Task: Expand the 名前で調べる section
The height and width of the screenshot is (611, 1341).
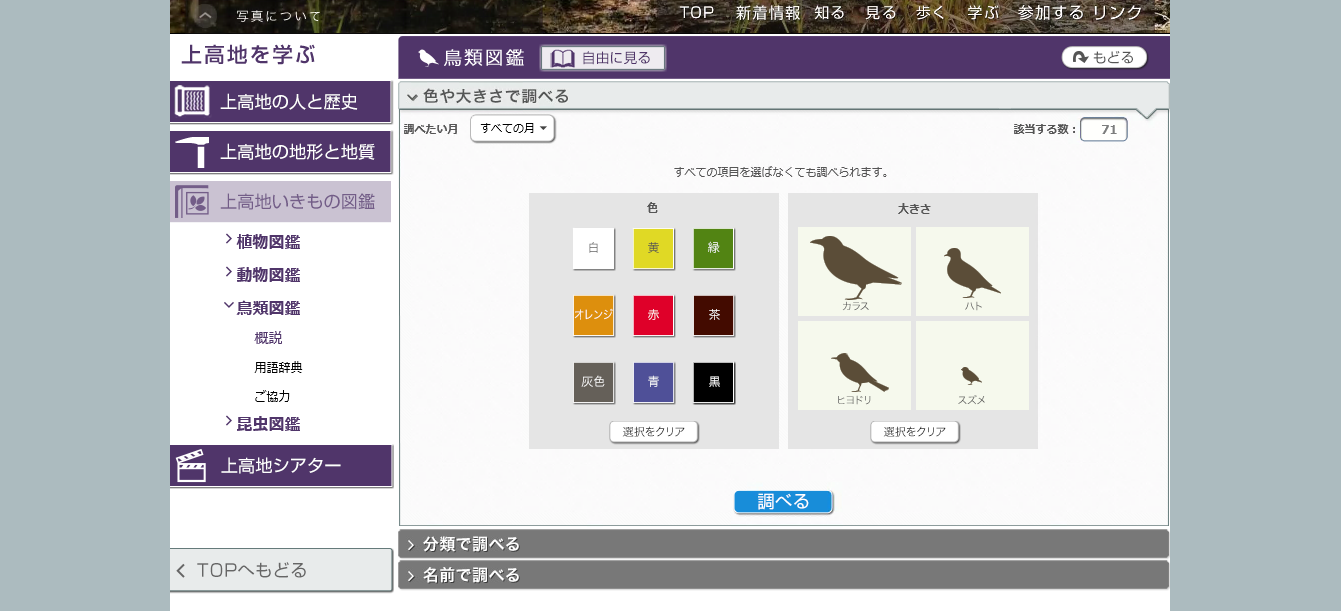Action: (783, 575)
